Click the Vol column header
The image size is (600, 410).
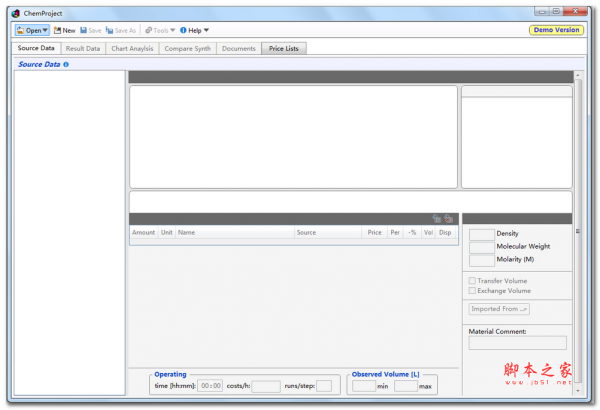428,232
